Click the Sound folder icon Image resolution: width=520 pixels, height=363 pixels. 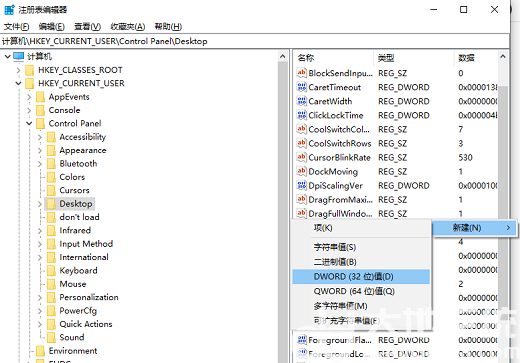tap(51, 337)
